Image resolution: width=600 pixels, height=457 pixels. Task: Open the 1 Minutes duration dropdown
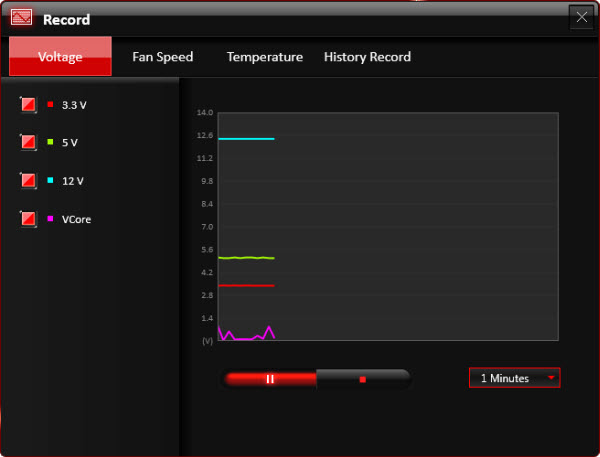click(x=514, y=378)
